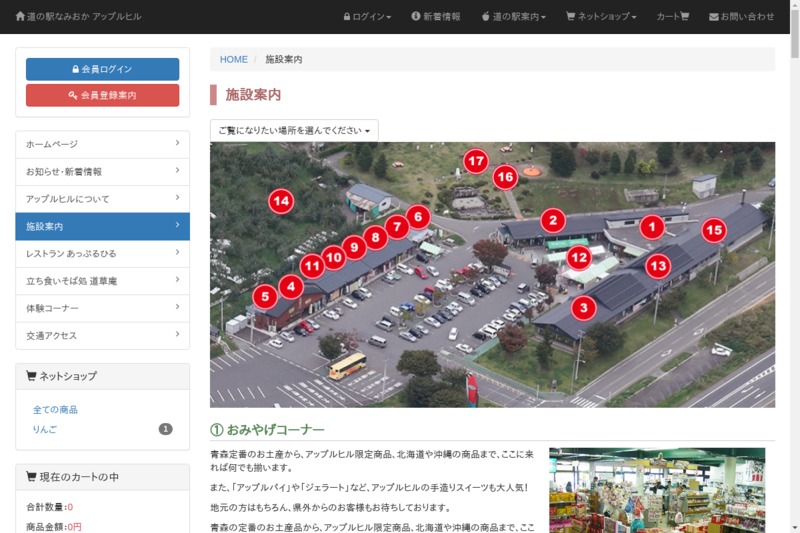Select レストラン あっぷるひる in sidebar
This screenshot has width=800, height=533.
click(x=102, y=254)
